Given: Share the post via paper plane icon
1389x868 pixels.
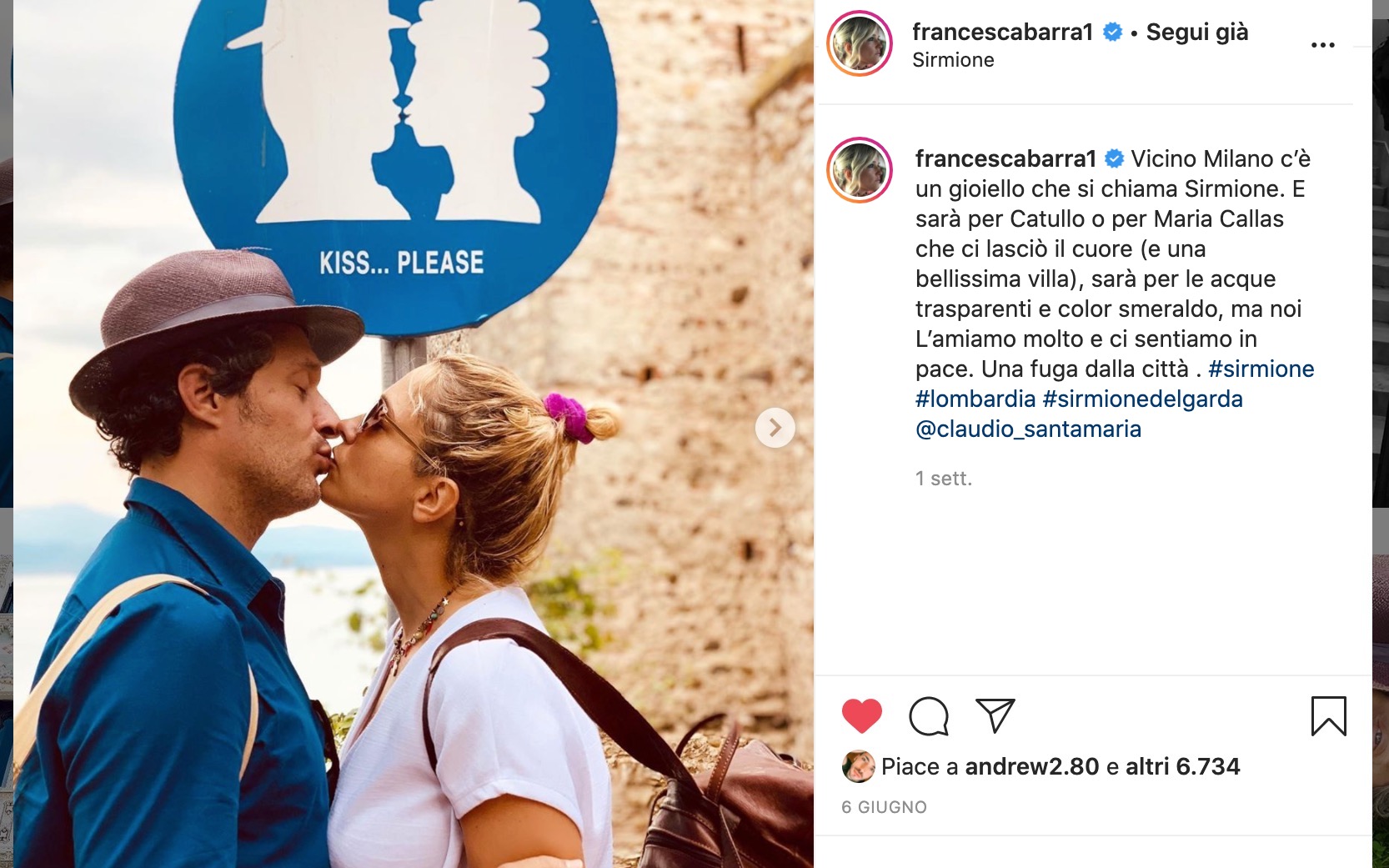Looking at the screenshot, I should tap(995, 715).
